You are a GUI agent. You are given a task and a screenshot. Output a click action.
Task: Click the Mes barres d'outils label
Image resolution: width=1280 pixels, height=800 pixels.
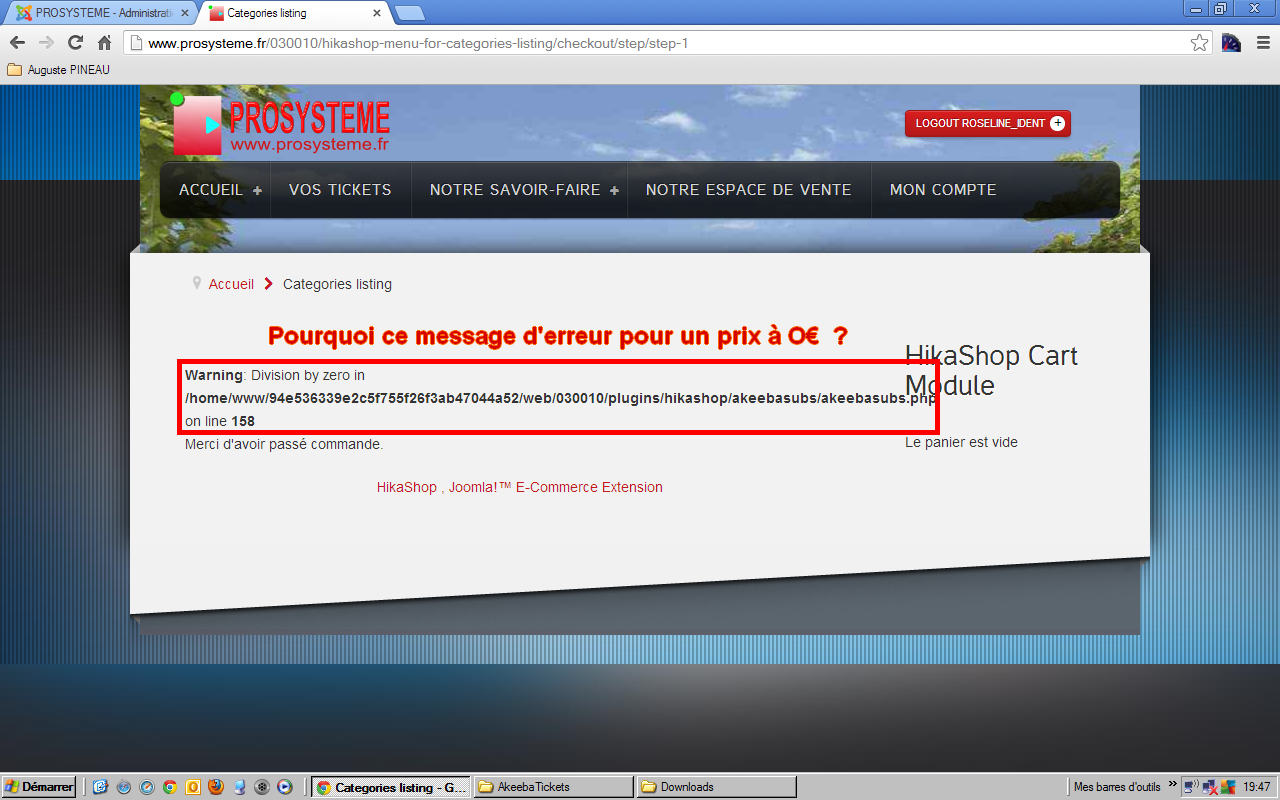pos(1117,787)
